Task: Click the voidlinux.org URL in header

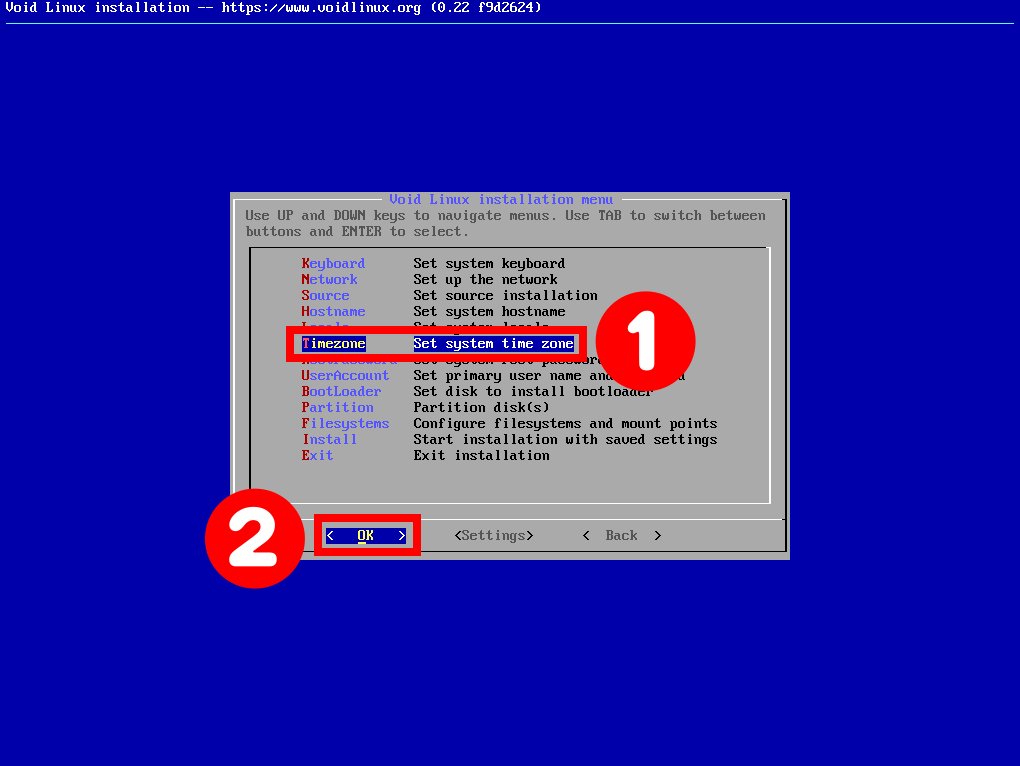Action: [x=321, y=8]
